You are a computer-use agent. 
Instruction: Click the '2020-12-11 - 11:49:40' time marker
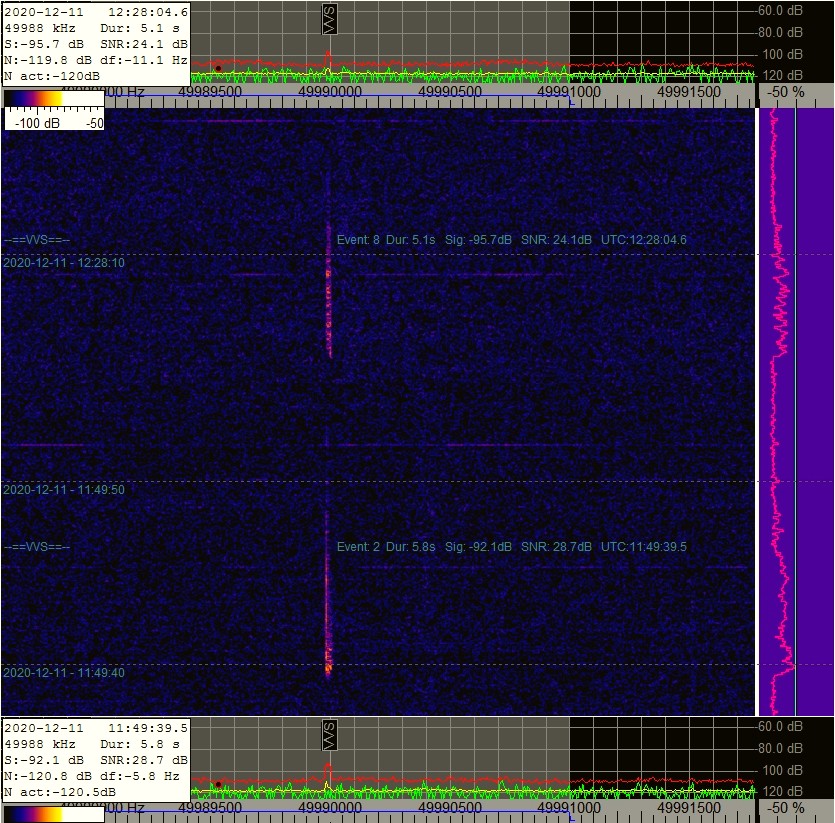[64, 672]
